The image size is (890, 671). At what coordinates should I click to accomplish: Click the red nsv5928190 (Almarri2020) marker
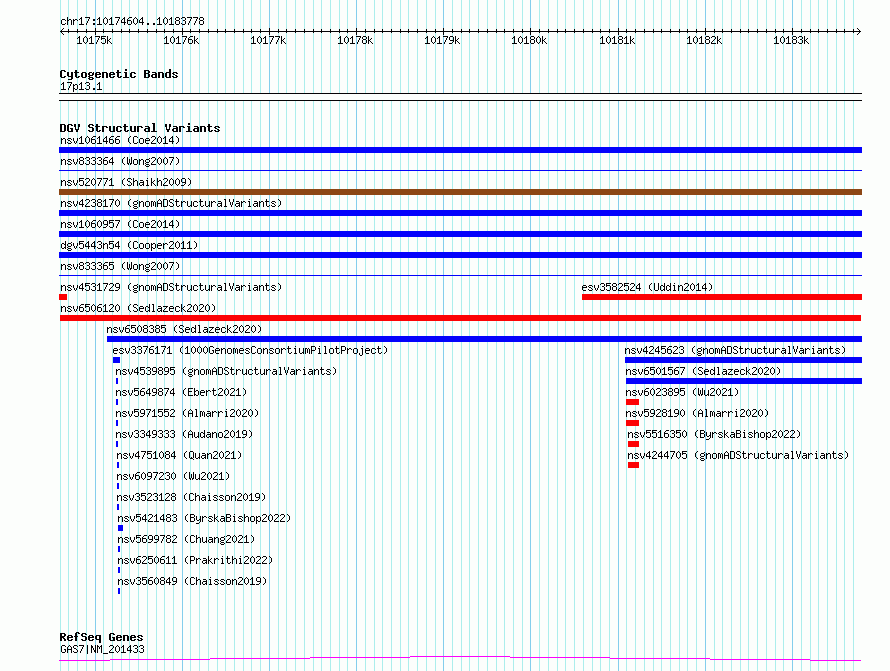(x=632, y=423)
